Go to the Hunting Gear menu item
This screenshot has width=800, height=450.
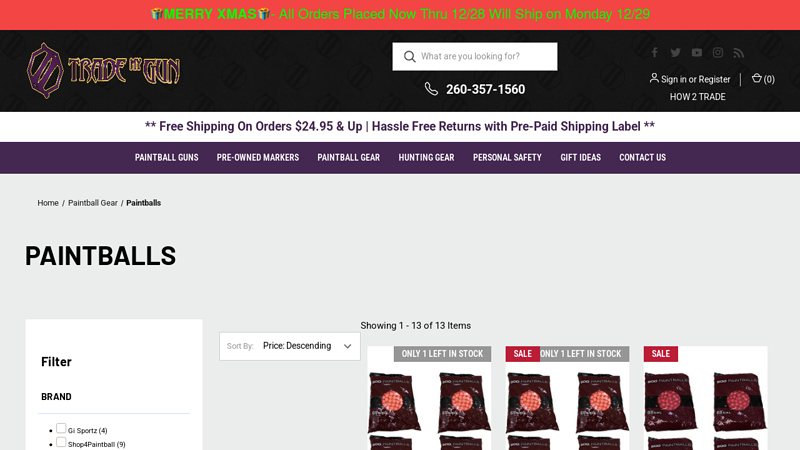[426, 158]
